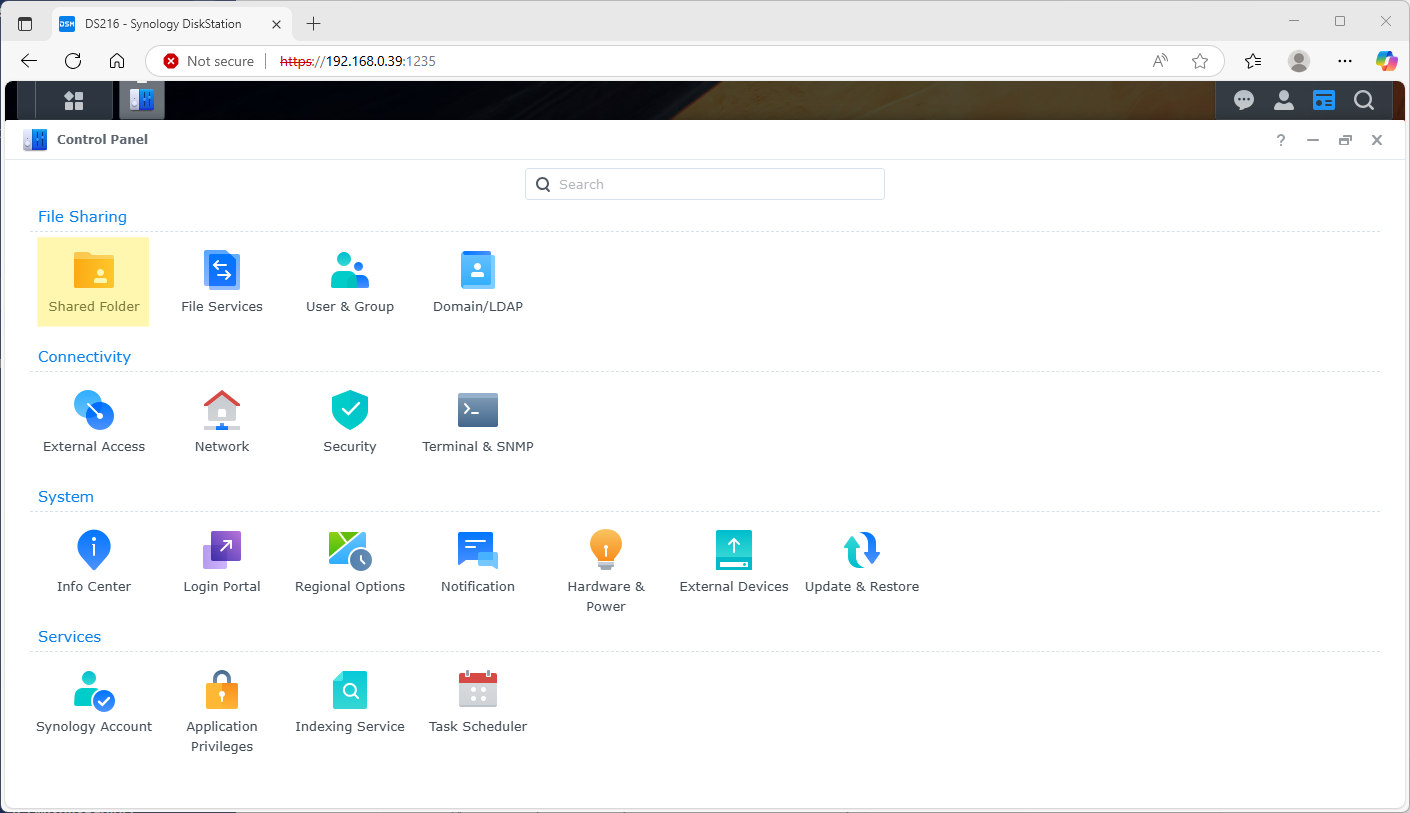Open DSM global search magnifier
Viewport: 1410px width, 813px height.
[x=1364, y=100]
